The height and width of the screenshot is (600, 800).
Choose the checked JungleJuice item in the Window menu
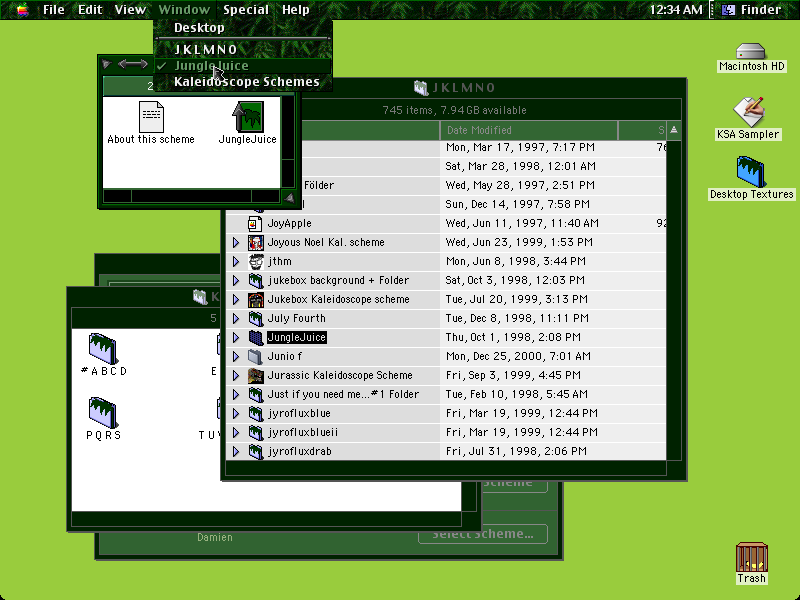click(243, 66)
